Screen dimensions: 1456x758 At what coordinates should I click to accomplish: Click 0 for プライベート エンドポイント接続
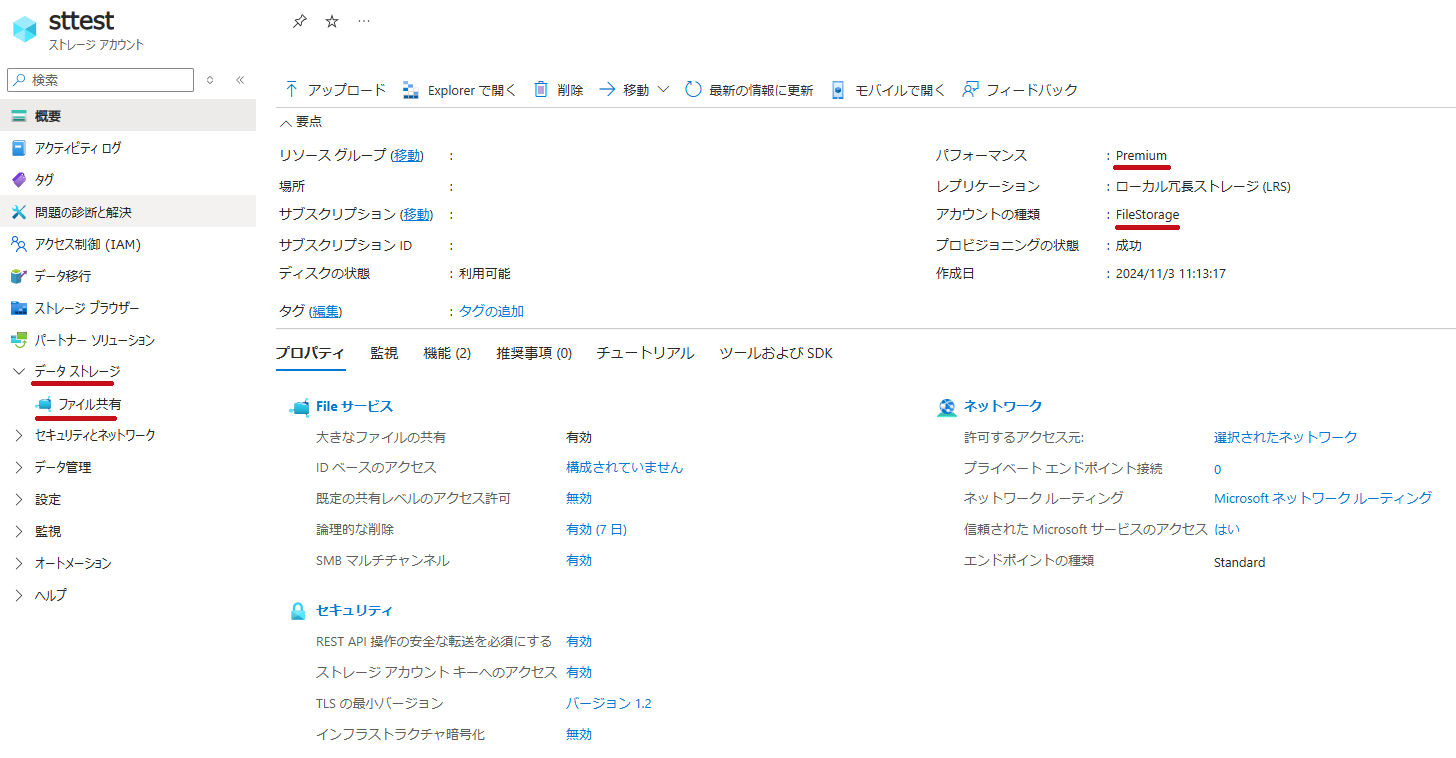(1217, 469)
